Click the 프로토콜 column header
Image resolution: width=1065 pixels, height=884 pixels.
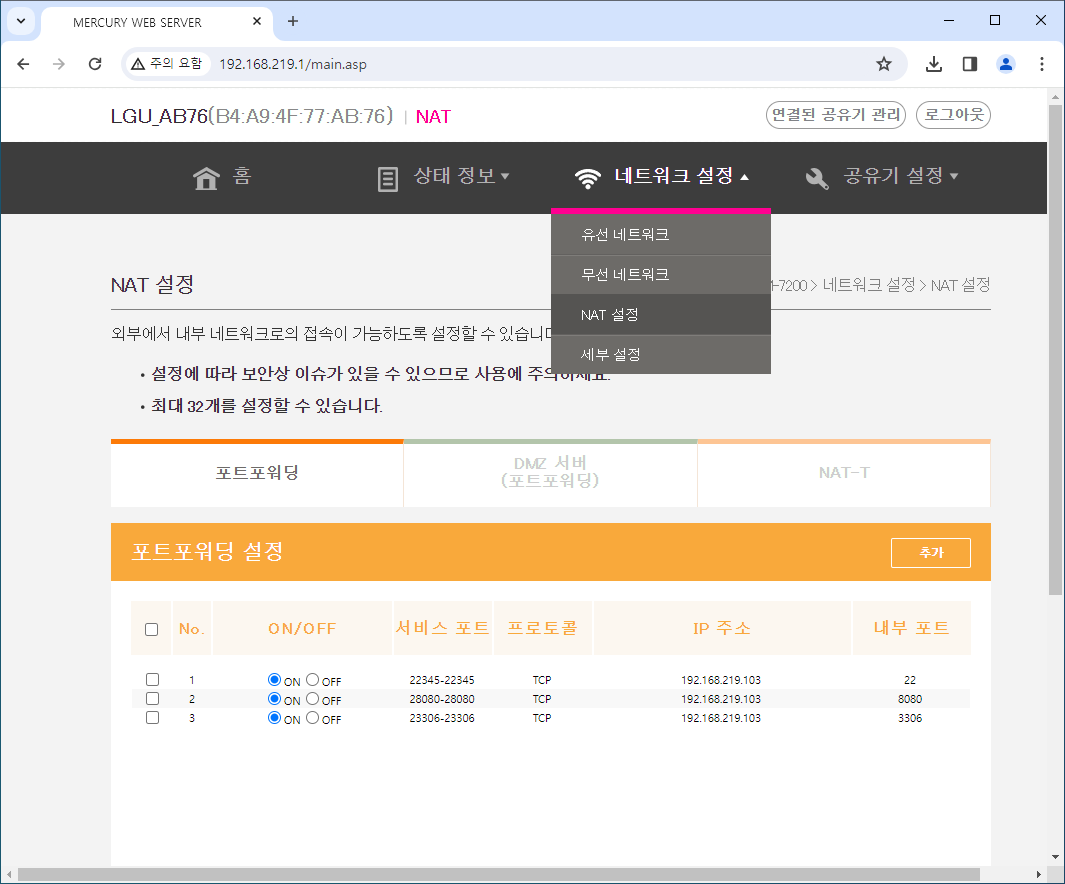tap(543, 628)
